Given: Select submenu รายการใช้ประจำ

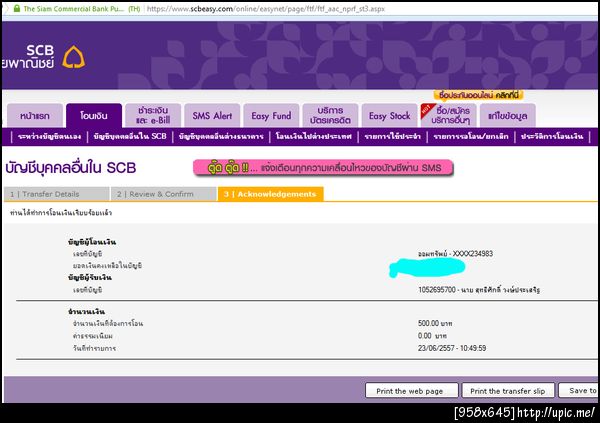Looking at the screenshot, I should click(x=393, y=137).
